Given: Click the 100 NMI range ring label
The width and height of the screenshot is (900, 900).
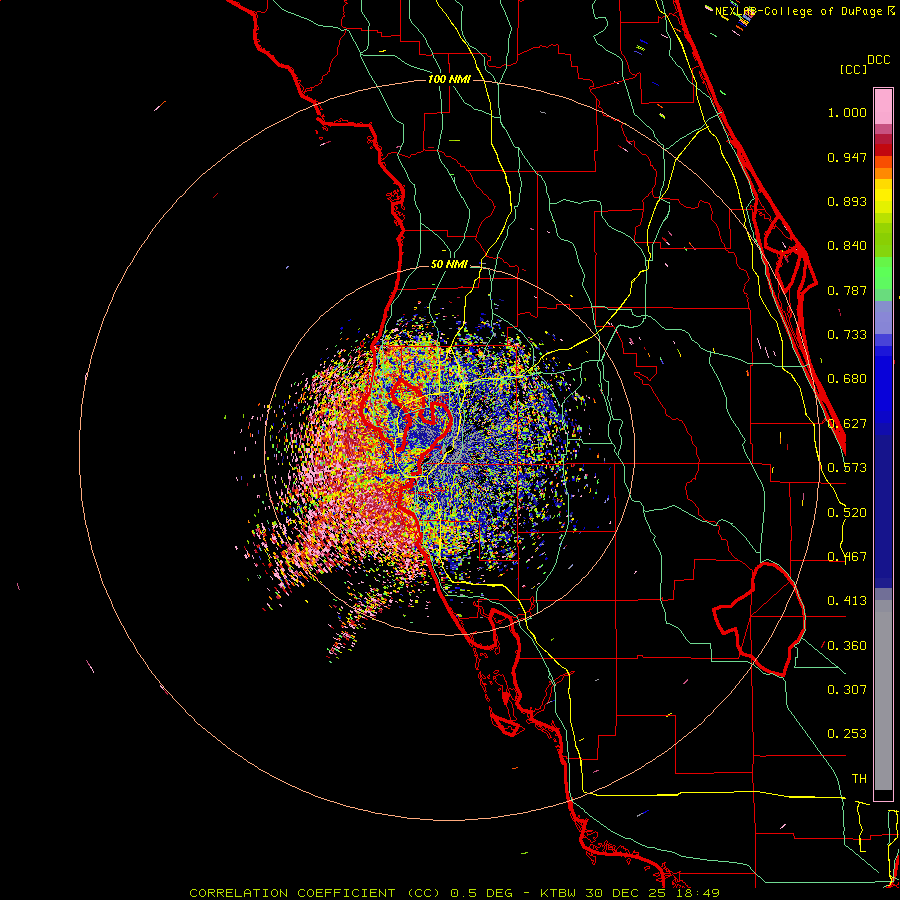Looking at the screenshot, I should point(449,79).
